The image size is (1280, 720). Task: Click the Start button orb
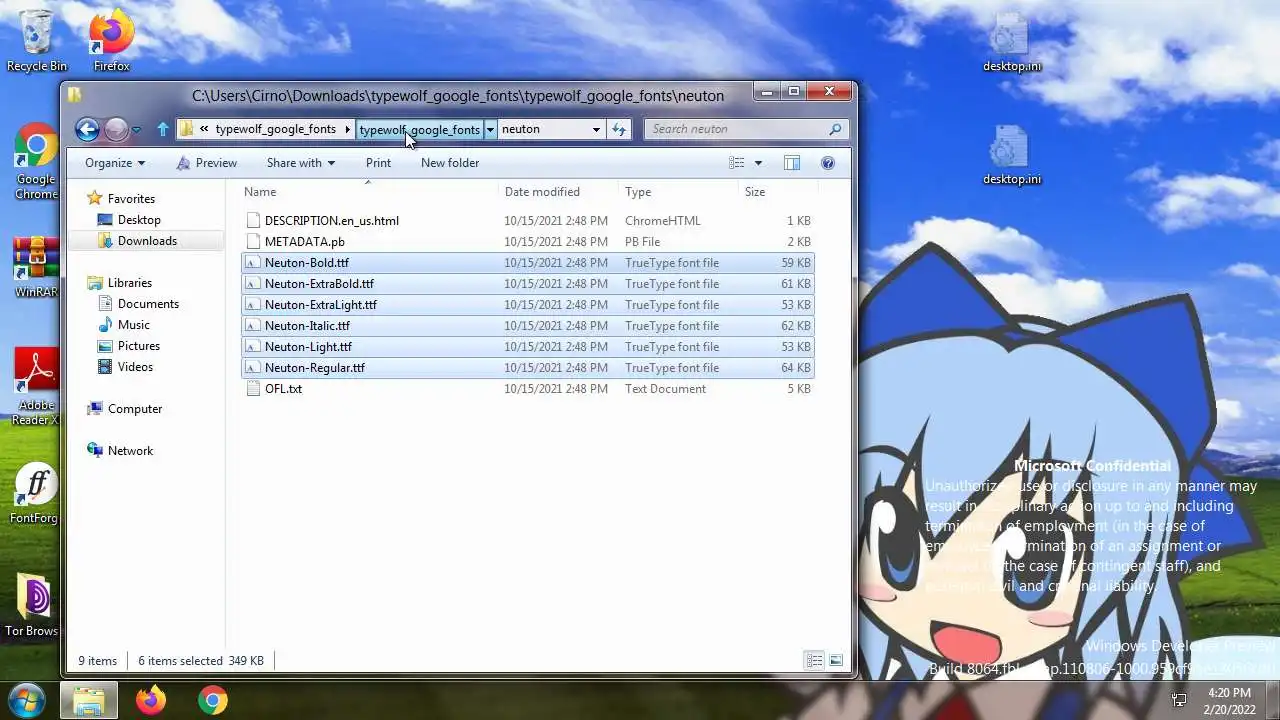click(x=27, y=700)
